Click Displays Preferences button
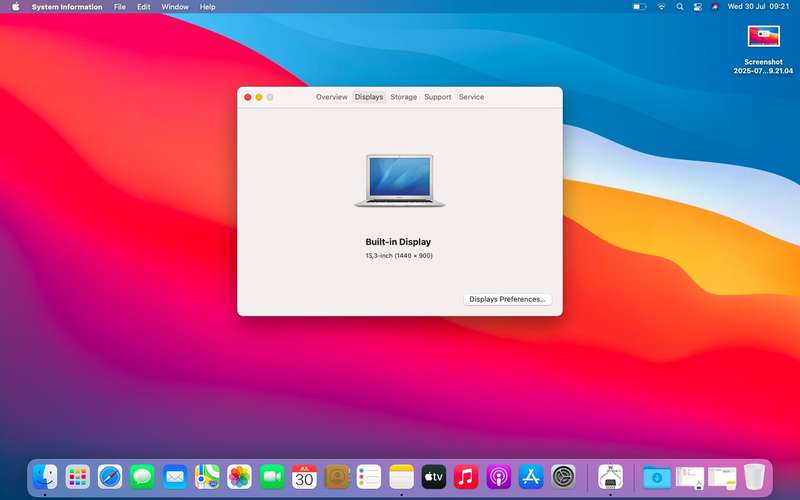 click(508, 299)
